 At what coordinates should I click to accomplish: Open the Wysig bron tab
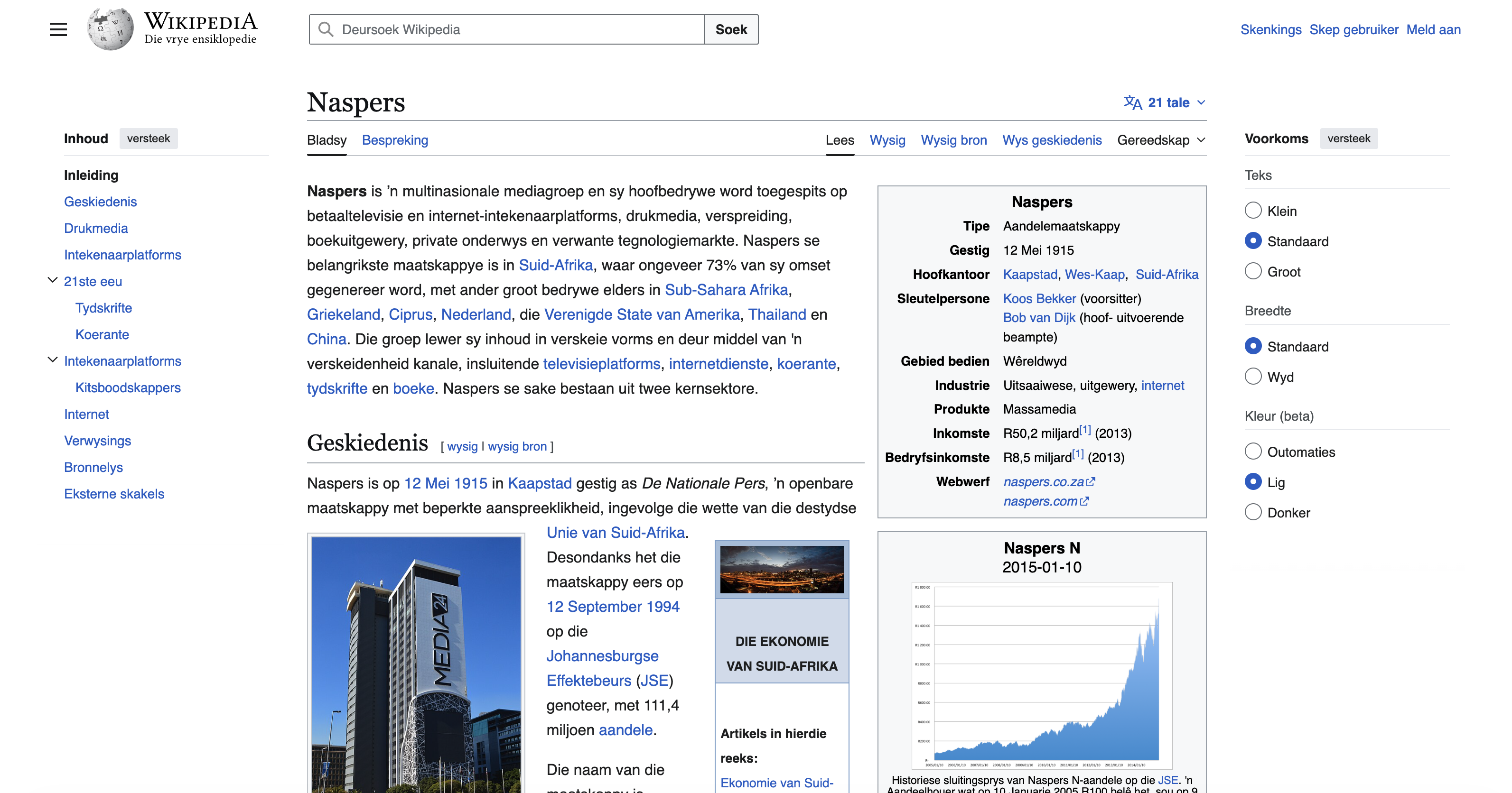pyautogui.click(x=954, y=140)
